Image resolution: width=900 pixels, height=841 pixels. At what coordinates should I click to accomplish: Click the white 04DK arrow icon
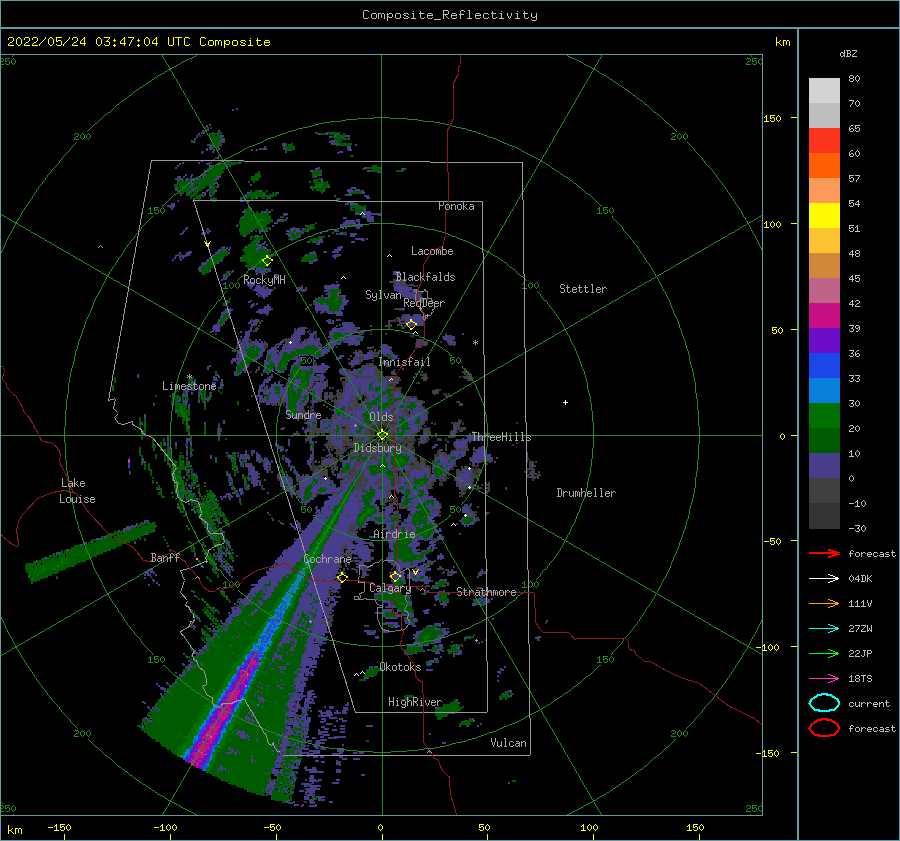824,579
